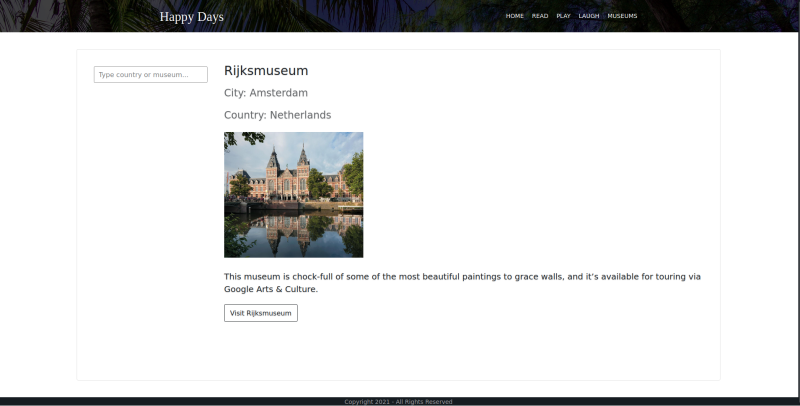Image resolution: width=800 pixels, height=406 pixels.
Task: Open the PLAY nav item
Action: tap(563, 16)
